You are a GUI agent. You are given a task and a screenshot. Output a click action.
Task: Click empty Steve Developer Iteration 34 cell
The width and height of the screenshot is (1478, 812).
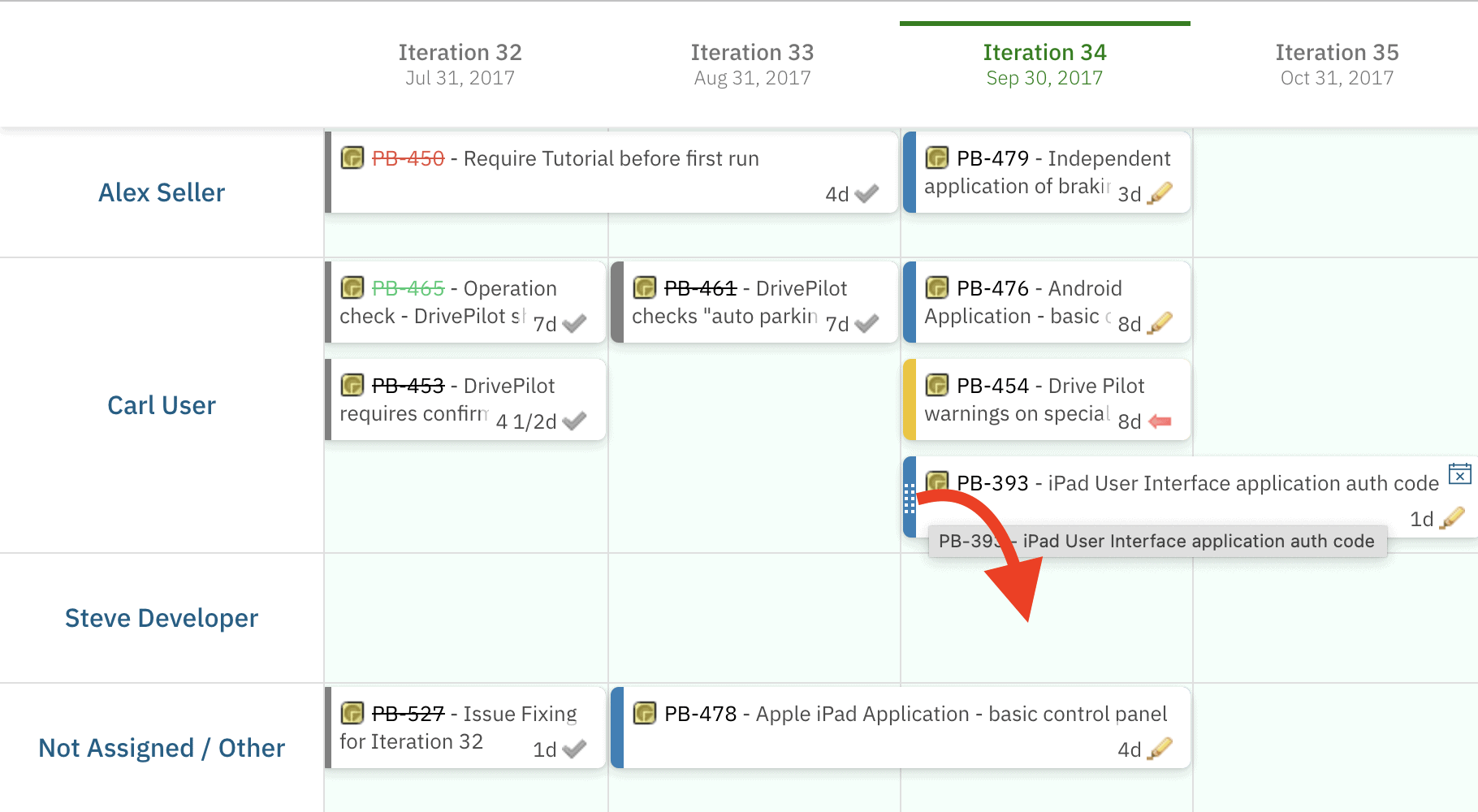[x=1047, y=619]
